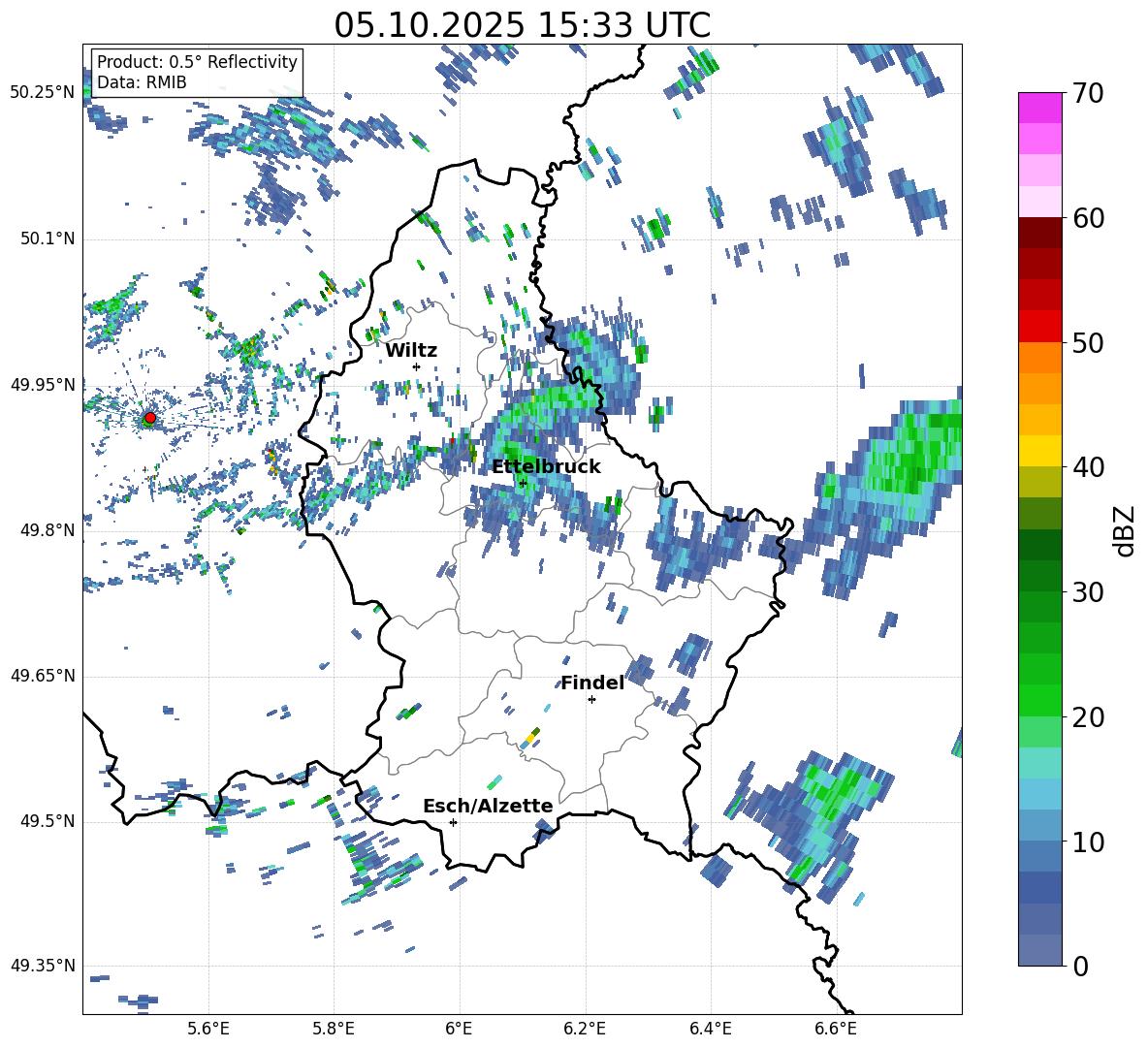
Task: Click the 49.8°N latitude label
Action: tap(48, 530)
